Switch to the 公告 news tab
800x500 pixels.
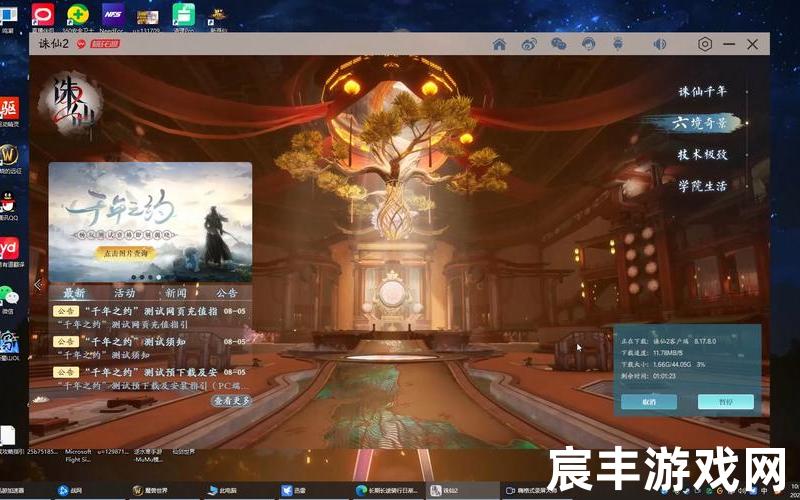tap(227, 293)
